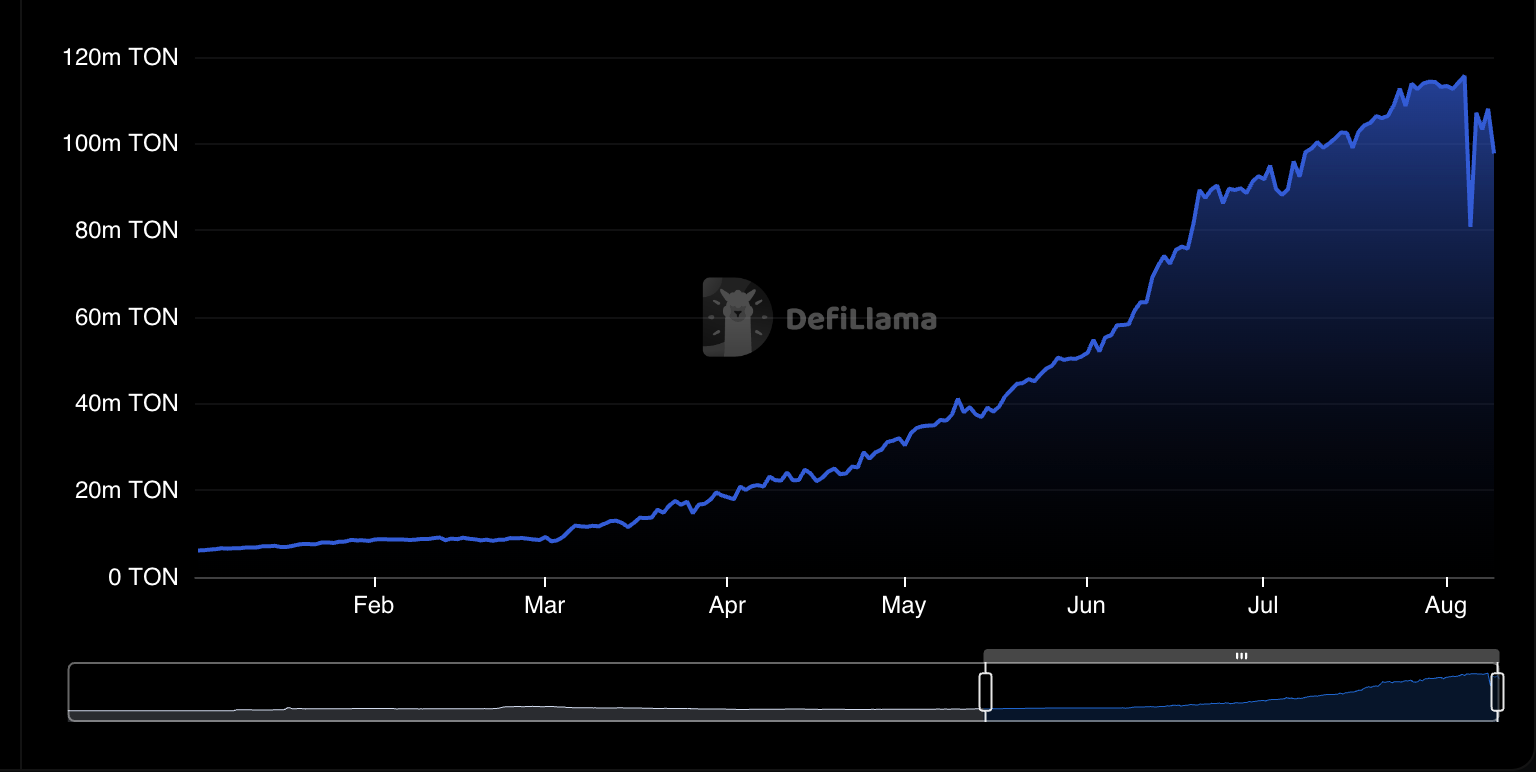Click the 40m TON axis label

[126, 404]
